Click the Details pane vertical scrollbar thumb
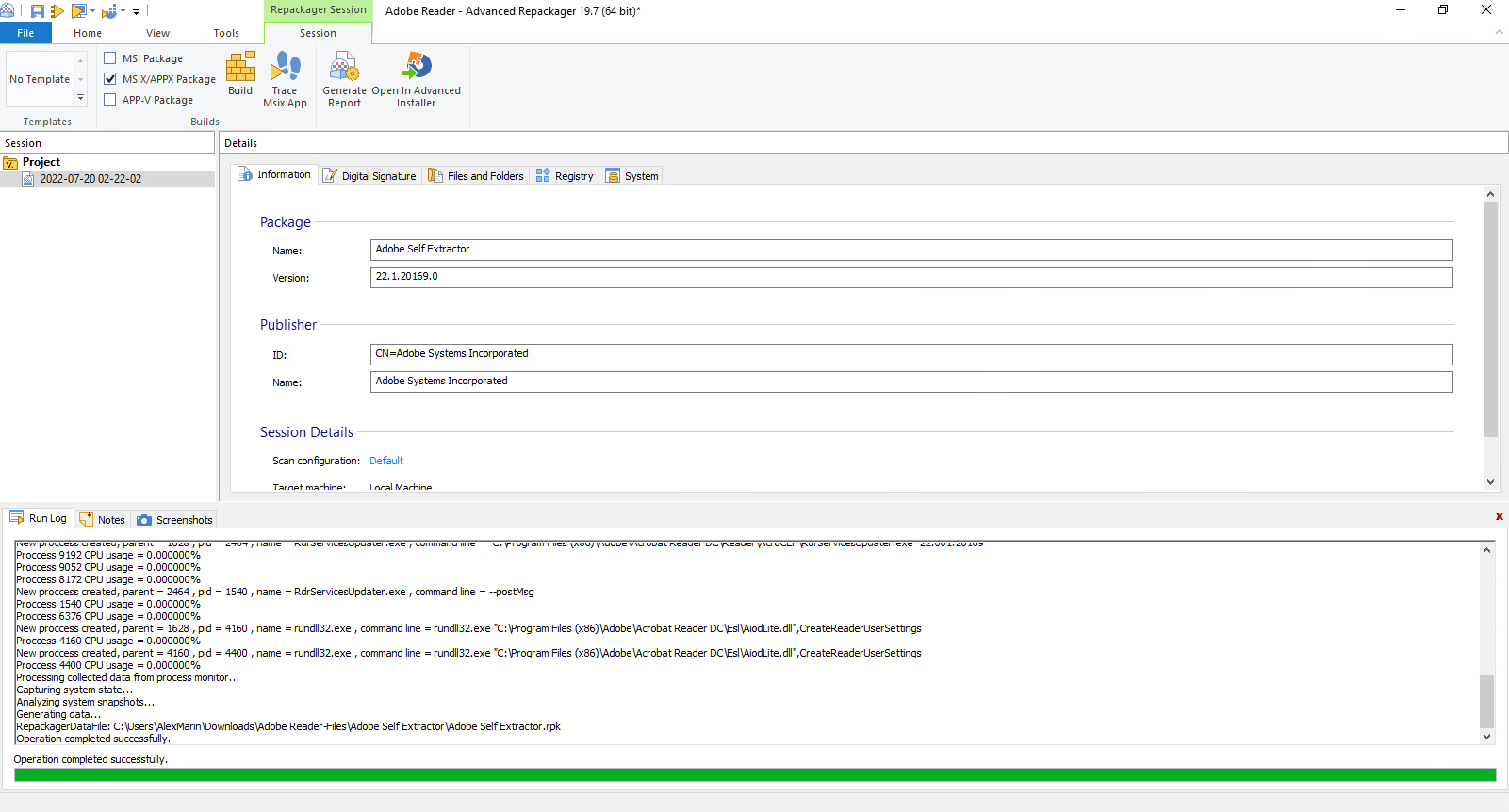Screen dimensions: 1509x812 (1490, 320)
